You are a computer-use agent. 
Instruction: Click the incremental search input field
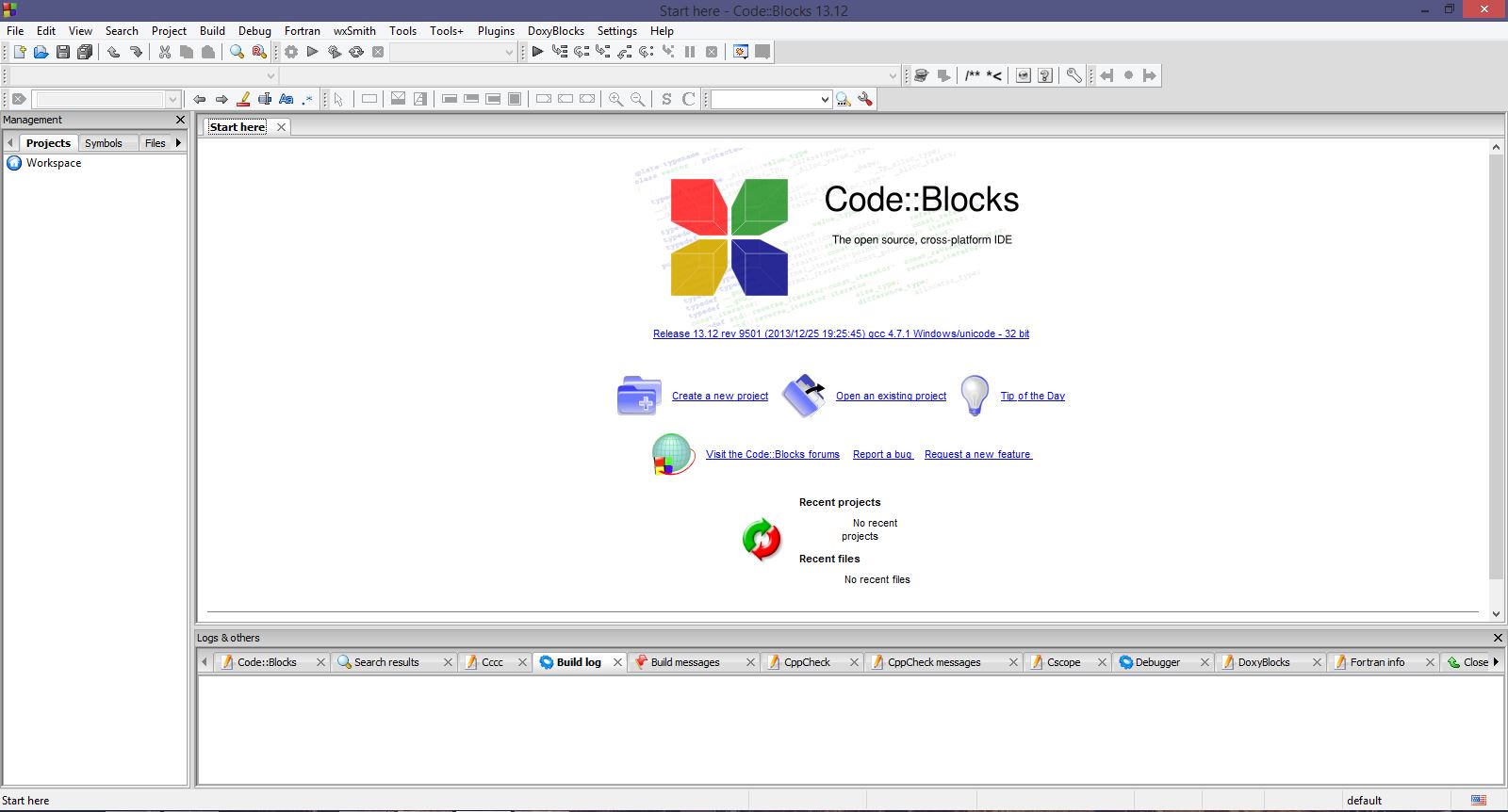coord(99,99)
